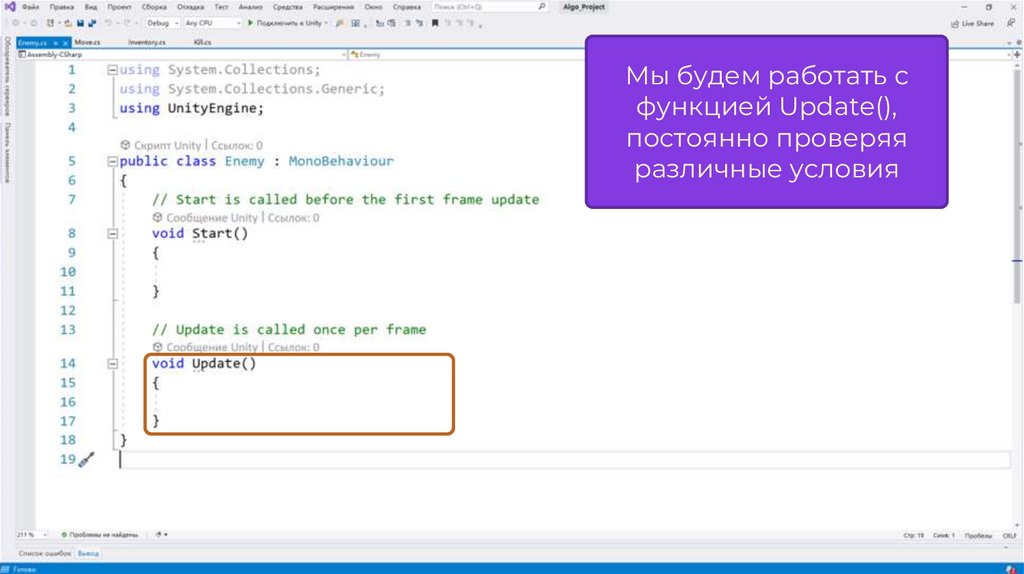
Task: Click Готово status bar text
Action: pos(24,569)
